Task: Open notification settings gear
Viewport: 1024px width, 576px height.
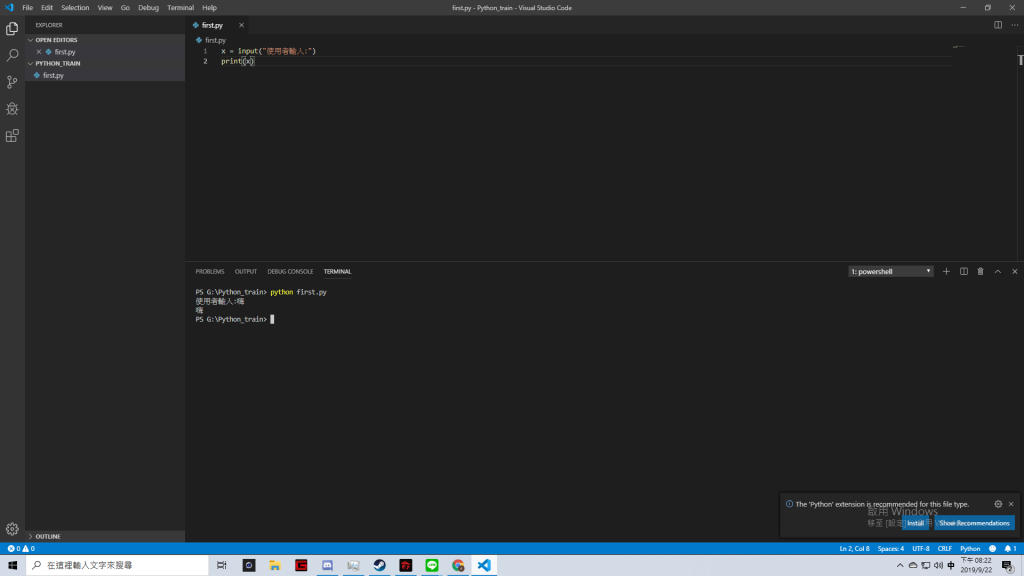Action: pyautogui.click(x=998, y=504)
